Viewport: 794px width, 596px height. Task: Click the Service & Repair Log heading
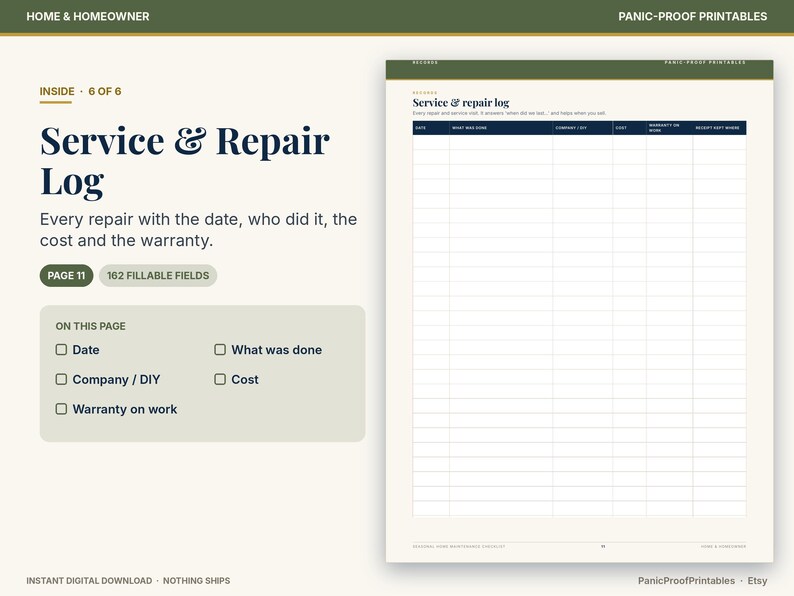click(185, 161)
